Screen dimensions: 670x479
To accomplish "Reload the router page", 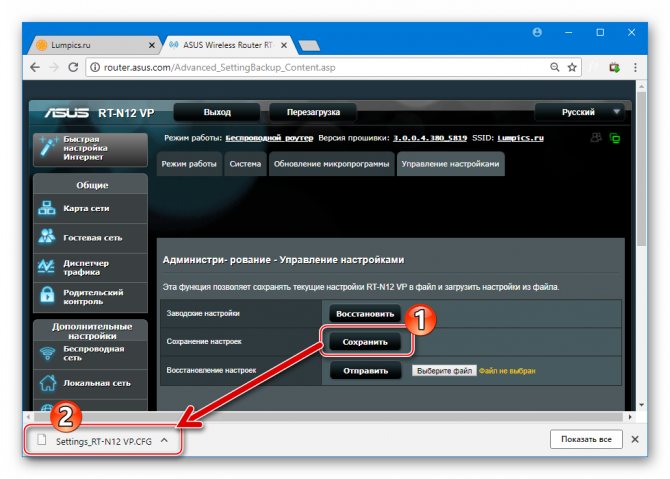I will (x=73, y=68).
